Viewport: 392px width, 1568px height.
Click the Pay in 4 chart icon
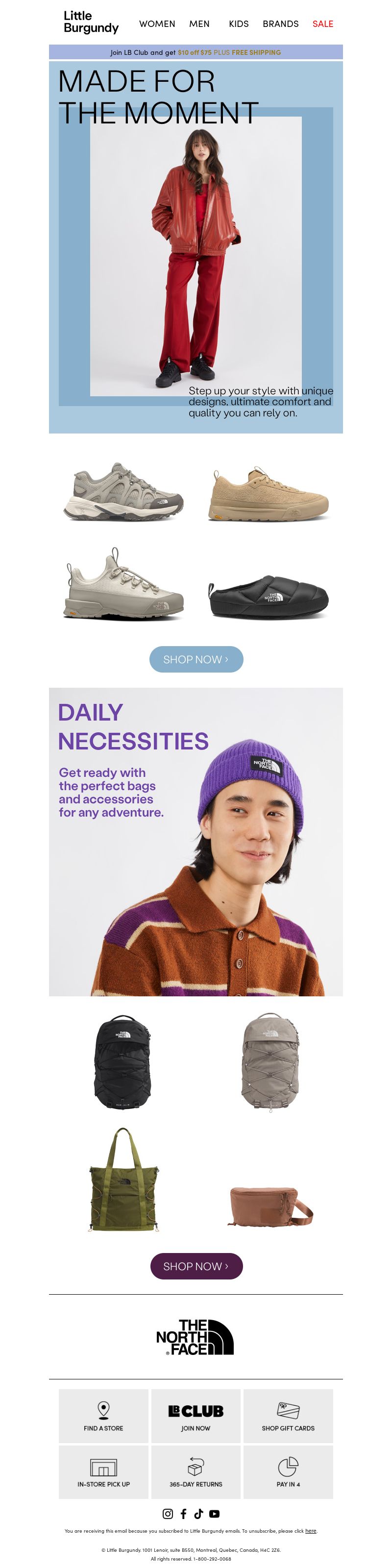(x=288, y=1466)
